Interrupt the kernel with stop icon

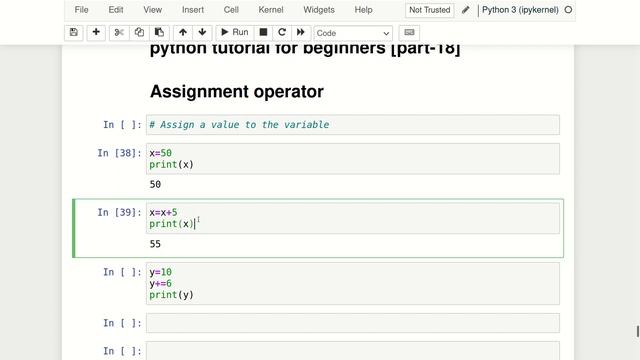pos(263,32)
